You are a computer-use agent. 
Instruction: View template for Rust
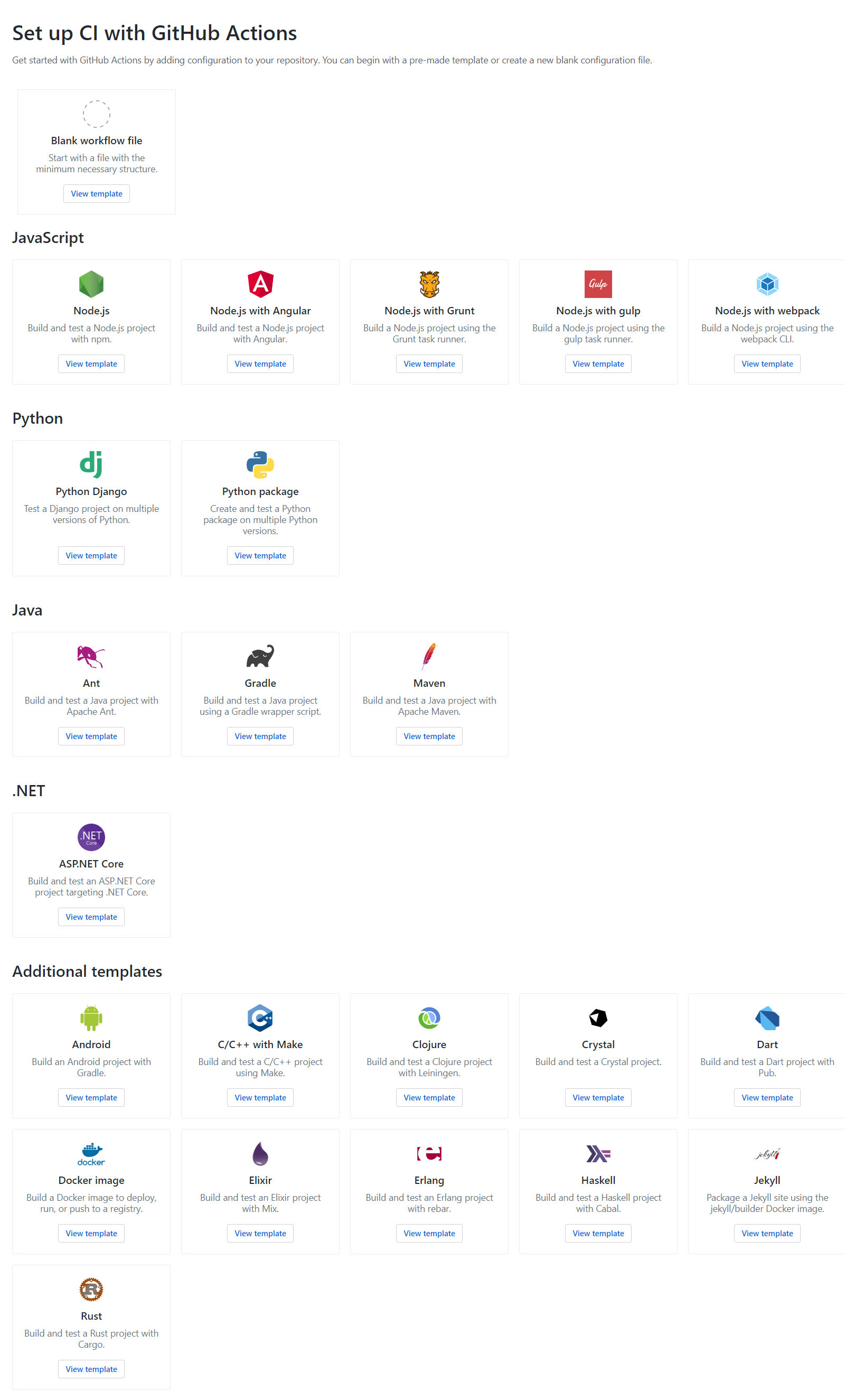91,1369
